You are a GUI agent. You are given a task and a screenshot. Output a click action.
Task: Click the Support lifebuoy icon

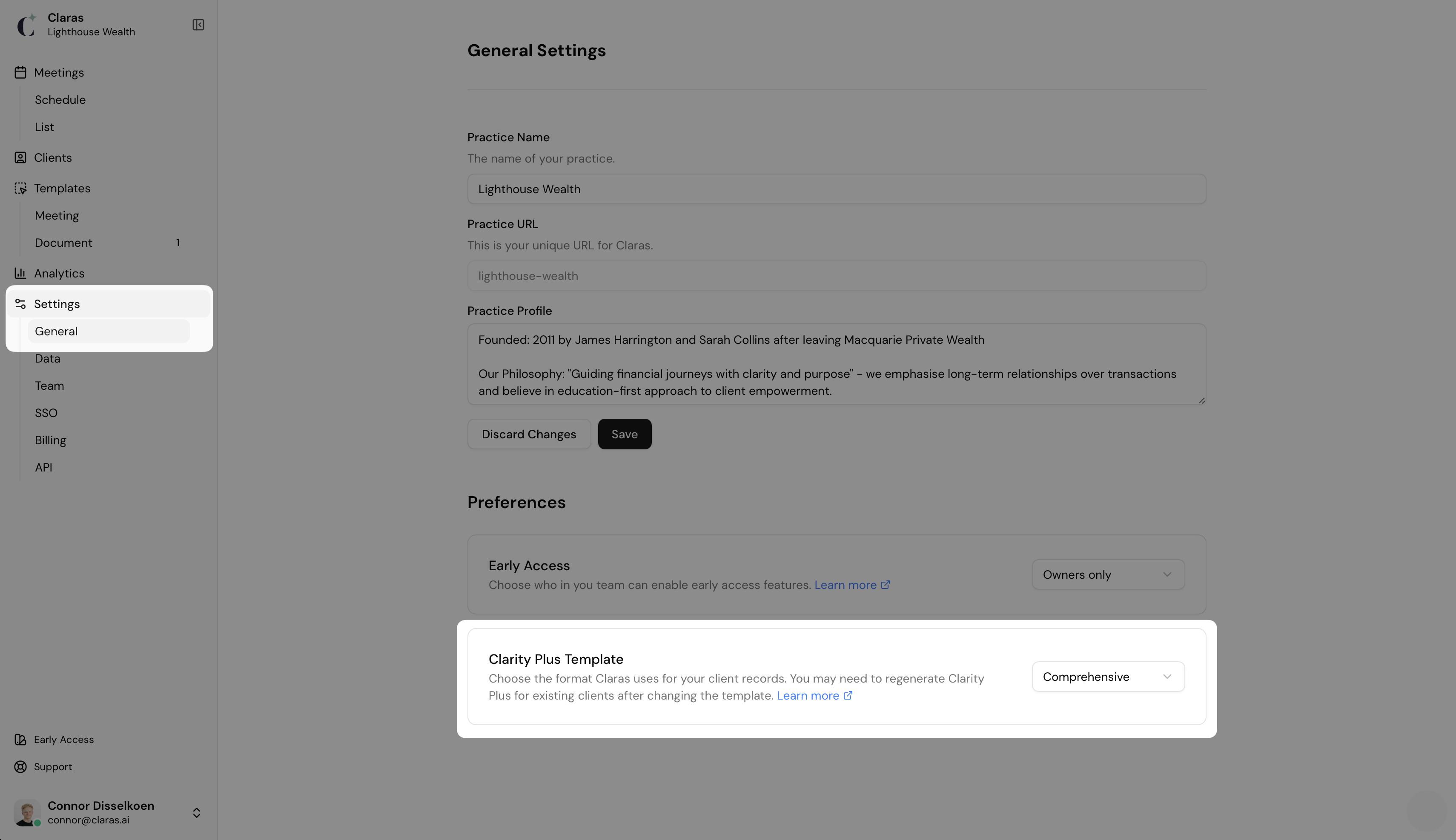point(20,767)
